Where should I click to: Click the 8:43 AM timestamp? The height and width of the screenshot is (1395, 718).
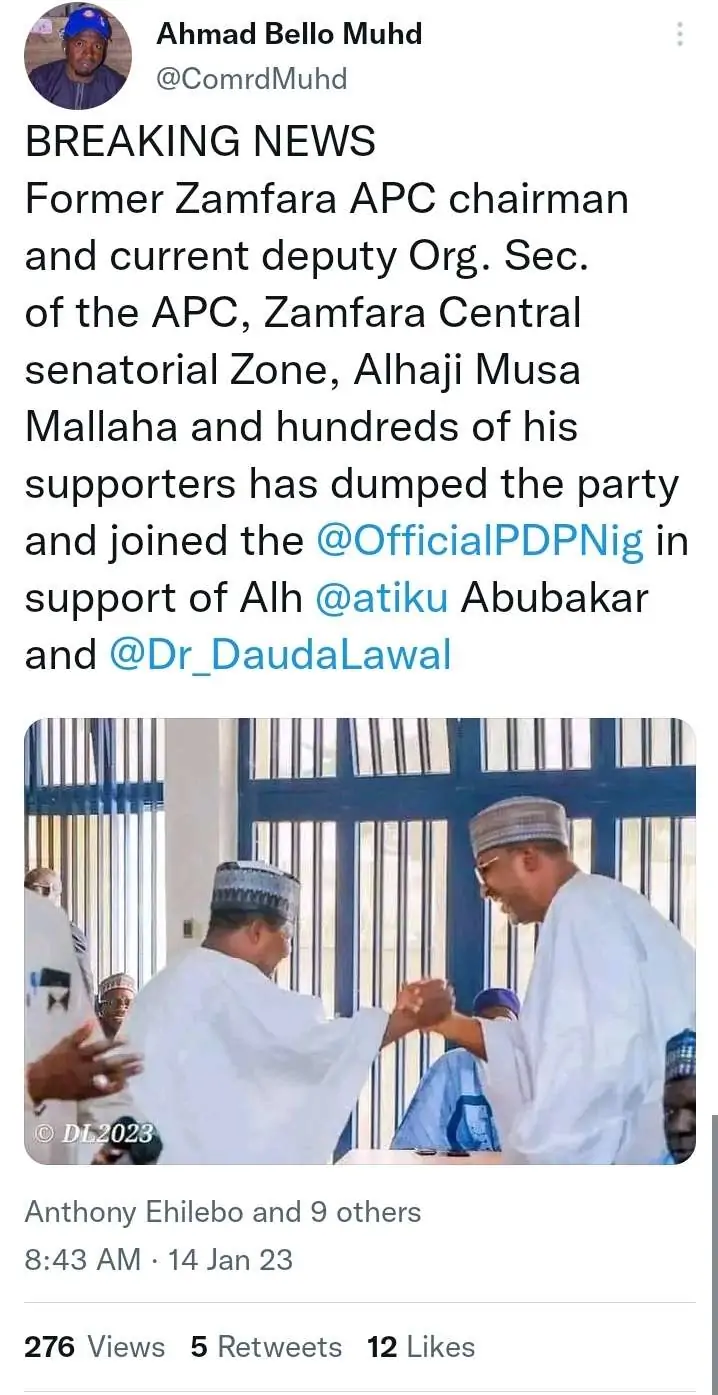point(83,1259)
